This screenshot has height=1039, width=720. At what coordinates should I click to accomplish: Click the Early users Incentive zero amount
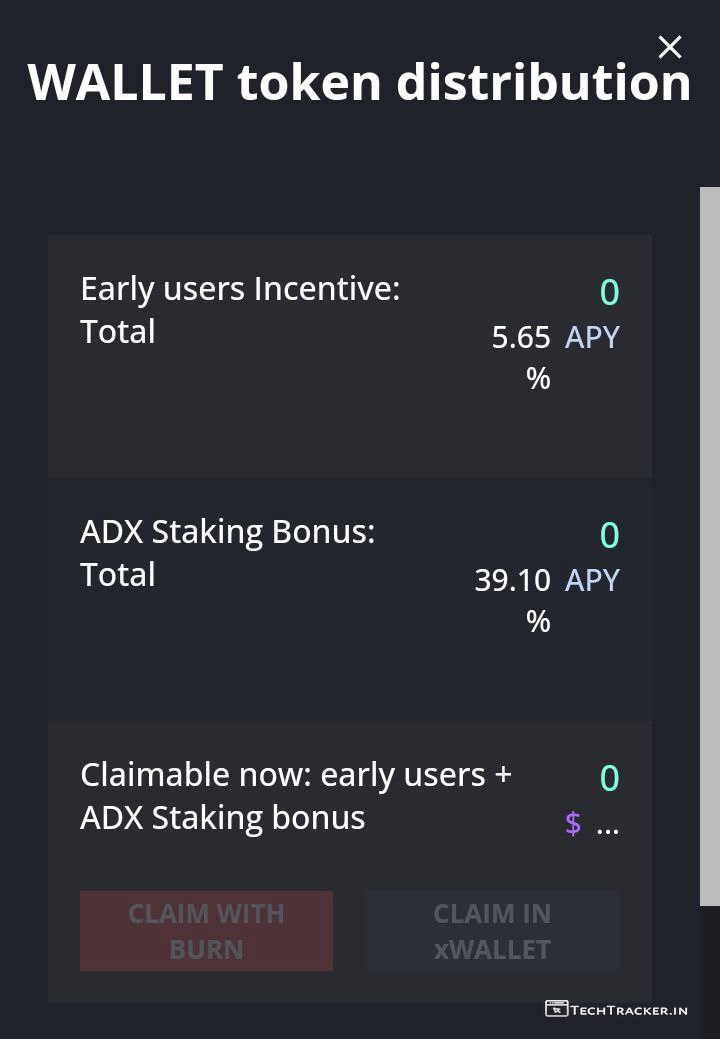click(x=609, y=292)
